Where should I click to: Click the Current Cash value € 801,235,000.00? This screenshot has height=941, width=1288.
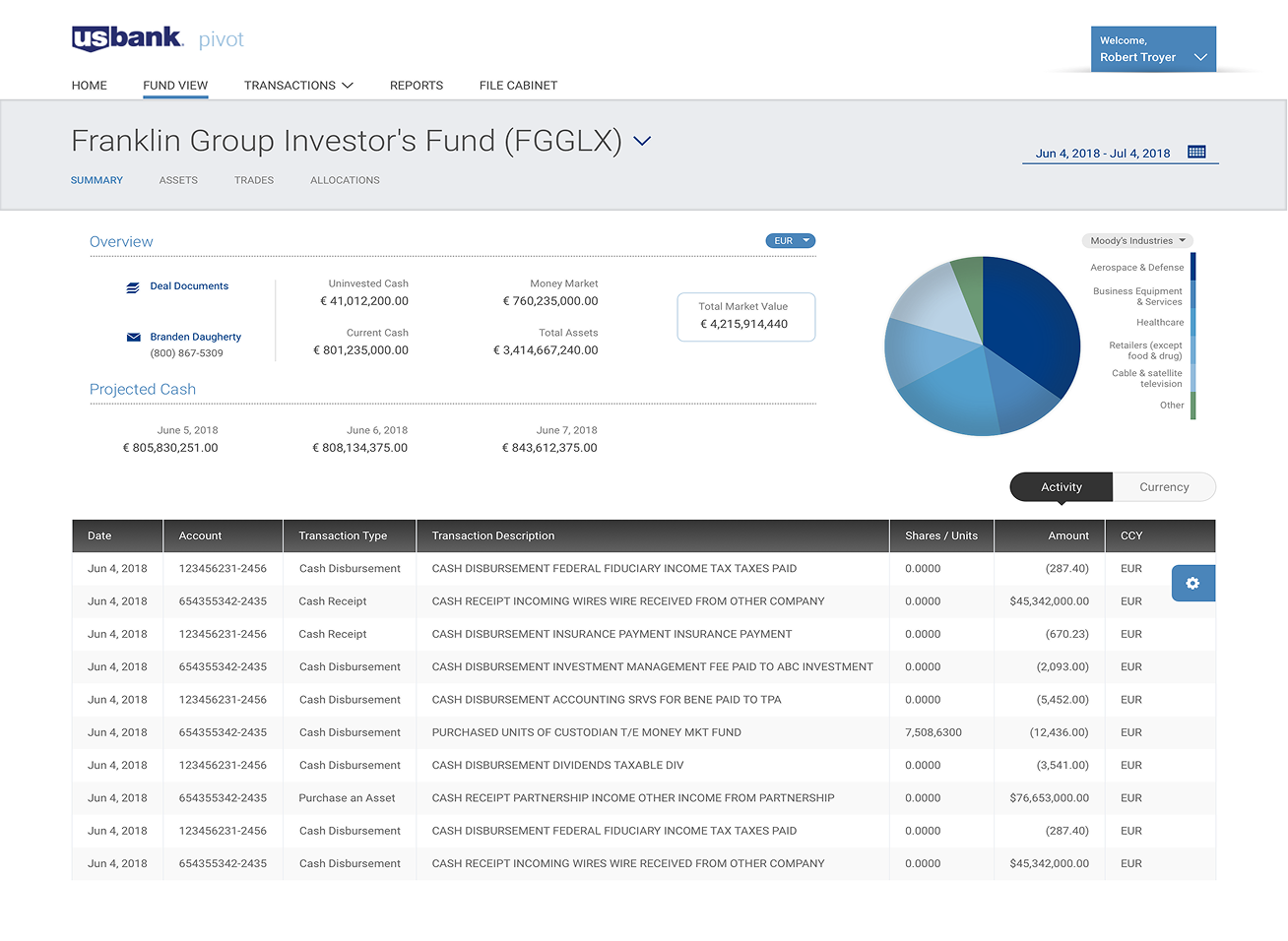click(x=360, y=351)
